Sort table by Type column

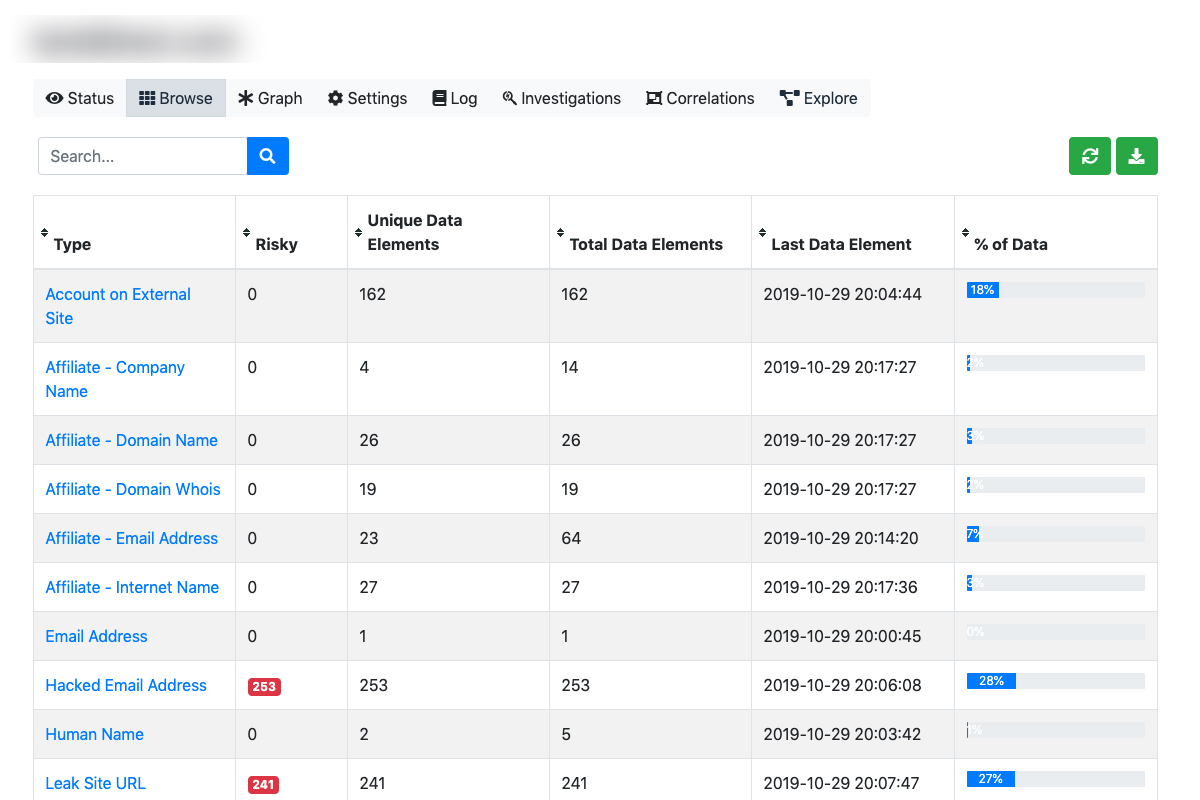[72, 244]
